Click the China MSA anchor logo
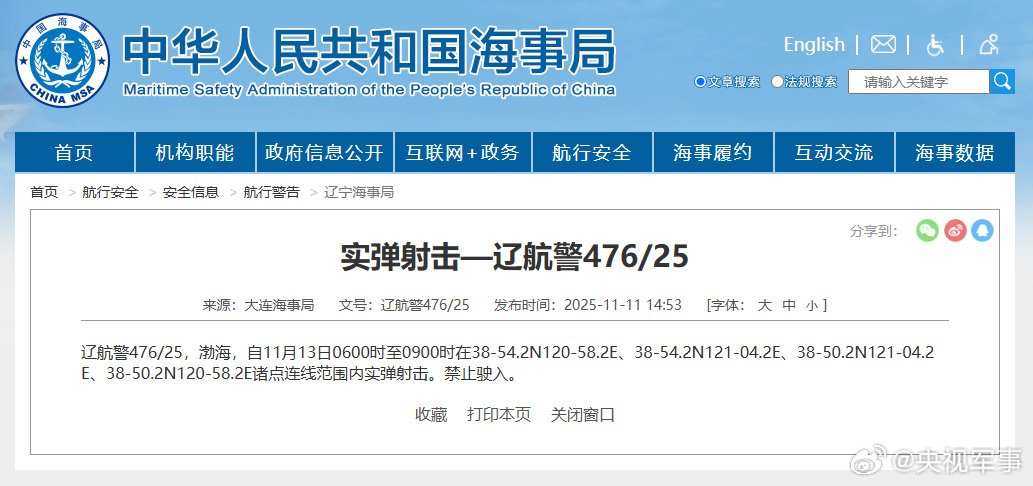The width and height of the screenshot is (1033, 486). 62,60
